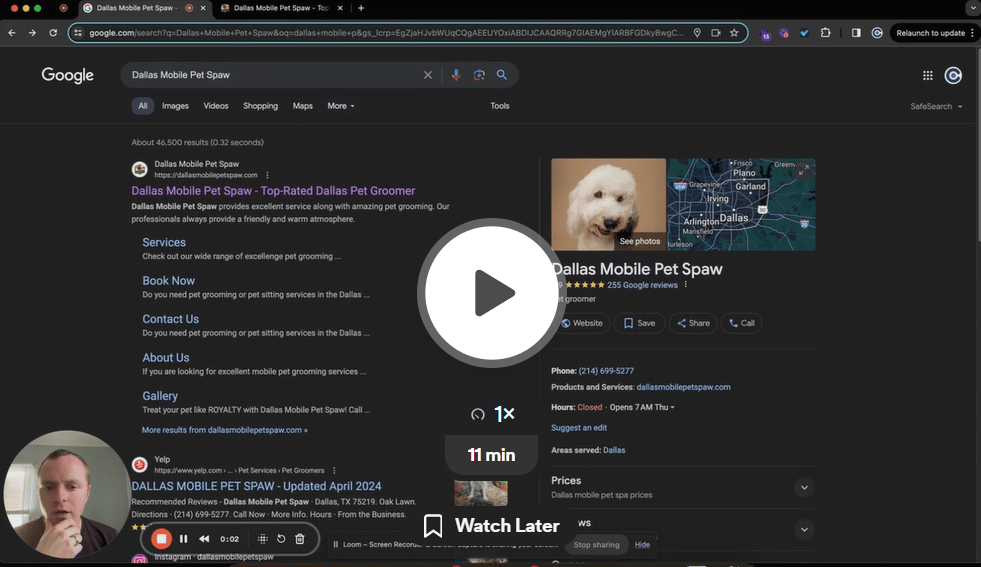Click the address bar URL
The image size is (981, 567).
point(386,33)
